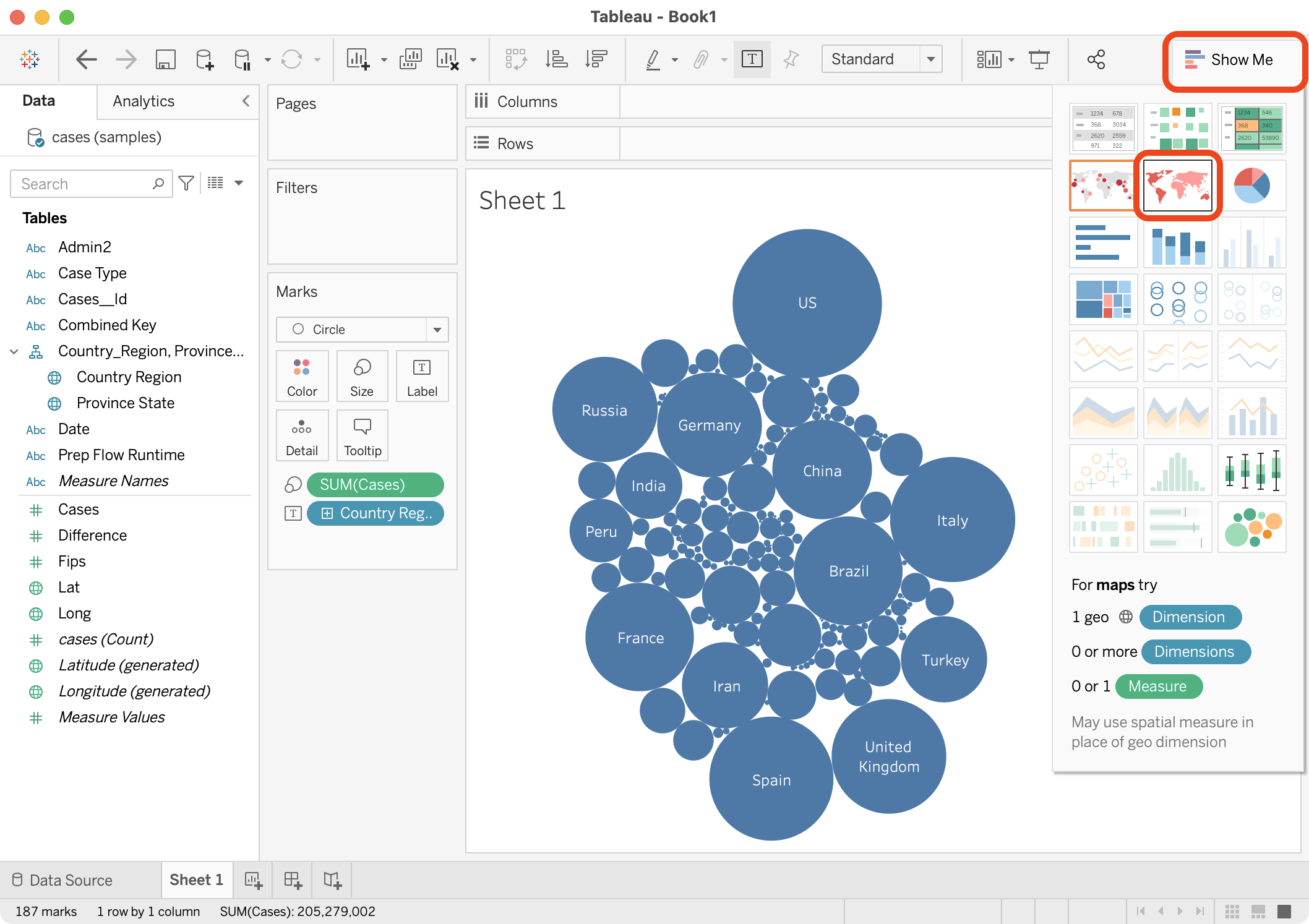
Task: Click the Sort Ascending toolbar icon
Action: [x=556, y=59]
